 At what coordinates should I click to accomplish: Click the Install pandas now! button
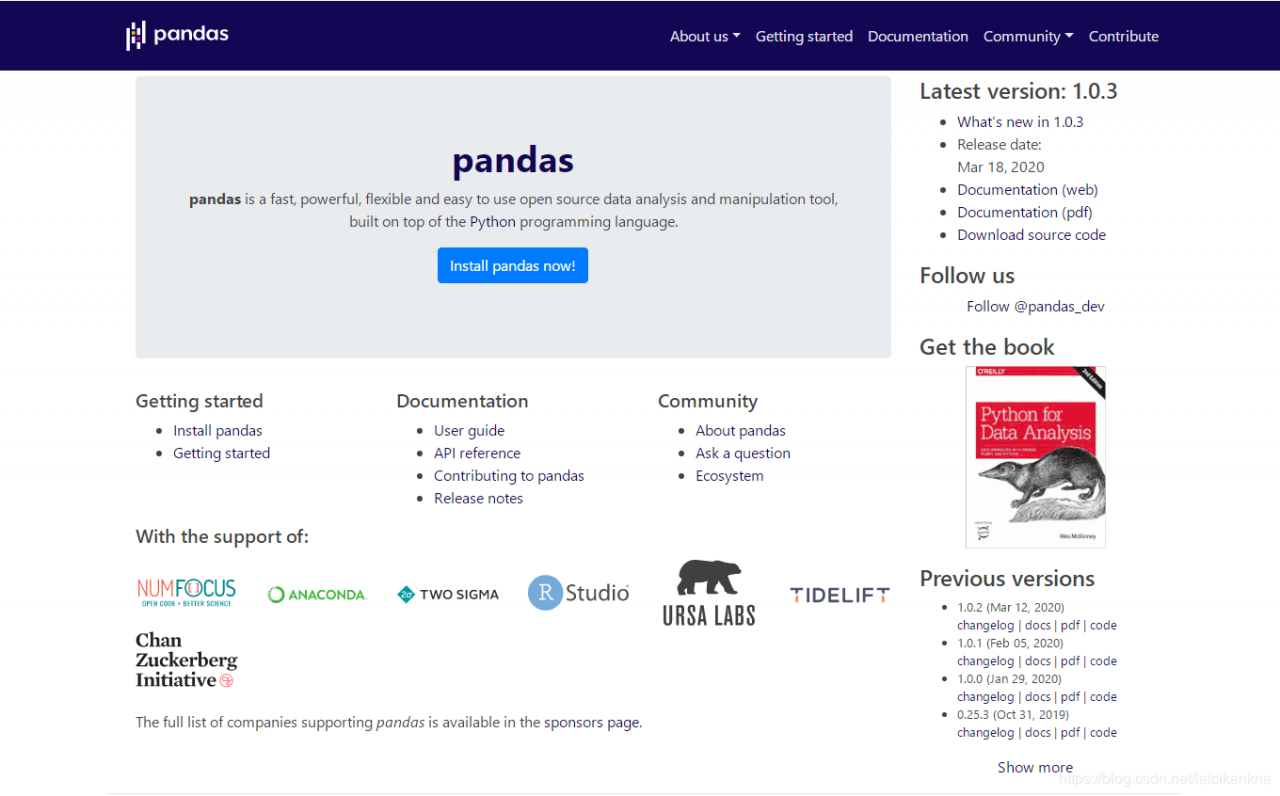513,265
